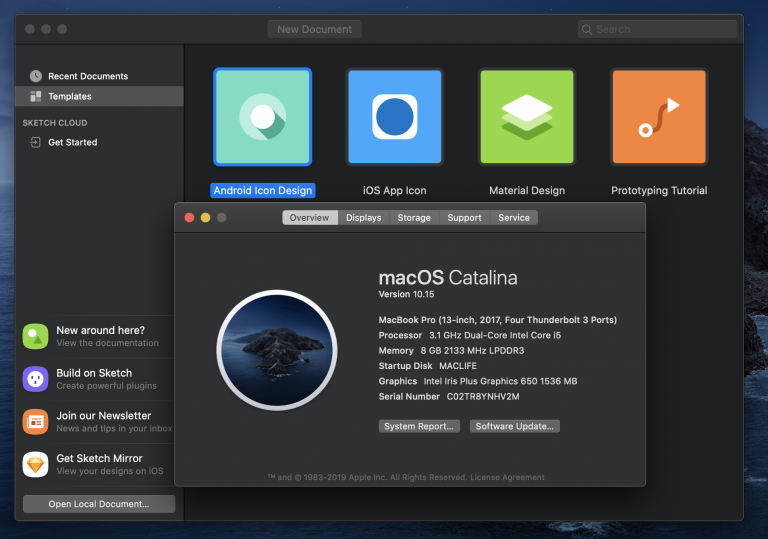Select the Android Icon Design template thumbnail

[x=263, y=117]
